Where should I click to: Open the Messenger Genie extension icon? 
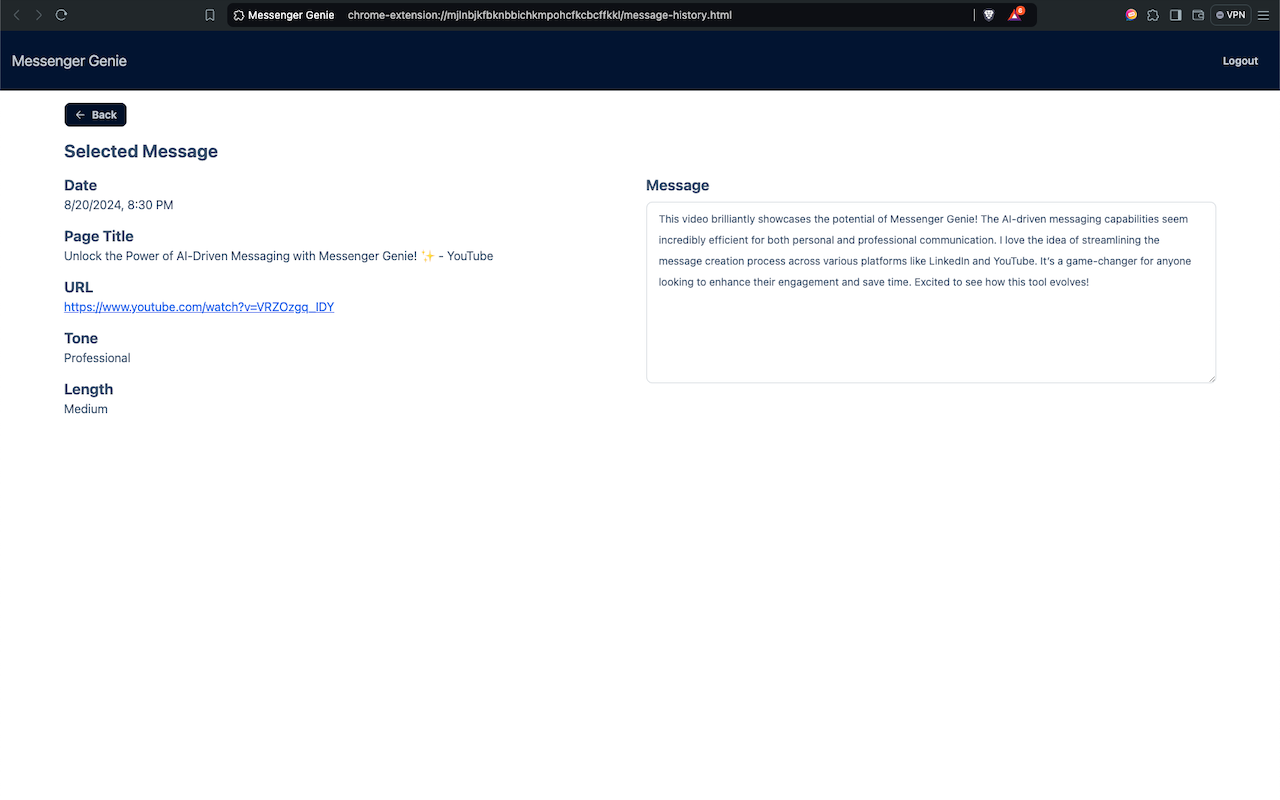[x=1131, y=15]
